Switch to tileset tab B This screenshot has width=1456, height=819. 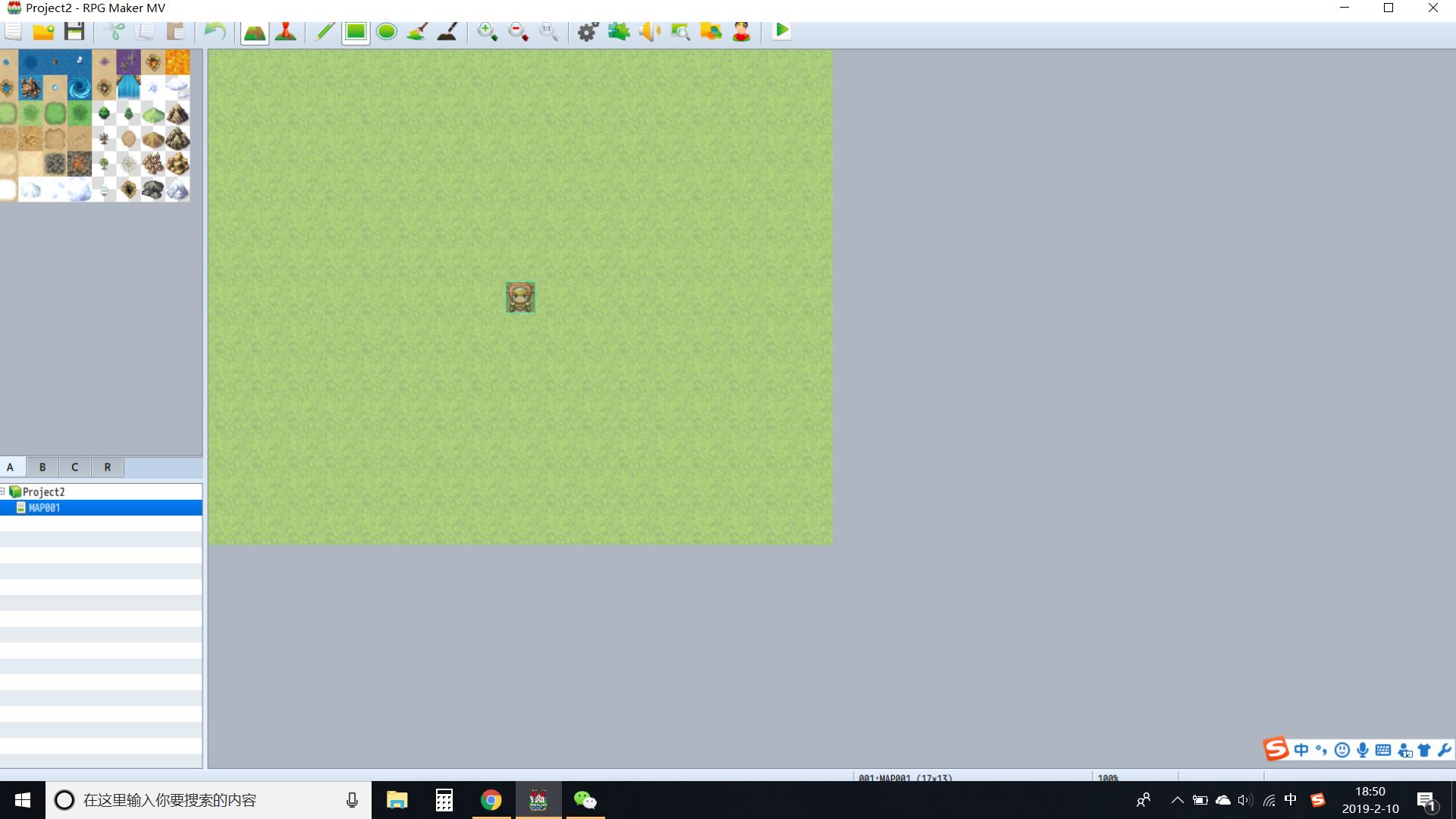point(42,467)
